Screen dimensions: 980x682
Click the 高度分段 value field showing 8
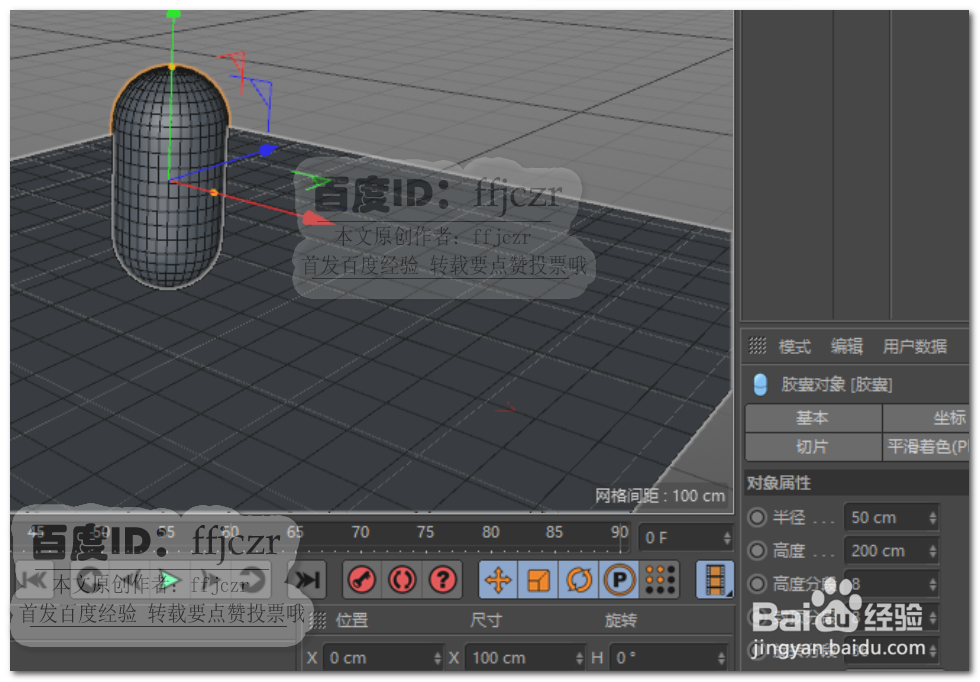pyautogui.click(x=891, y=584)
